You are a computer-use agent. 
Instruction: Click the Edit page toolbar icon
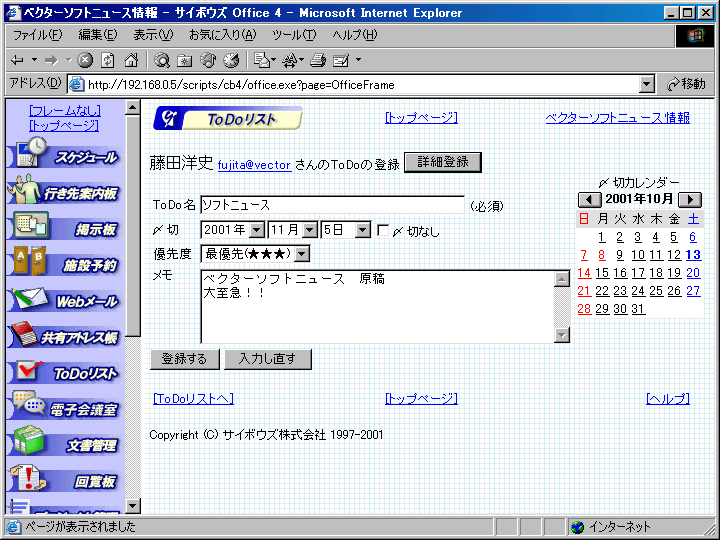coord(341,60)
